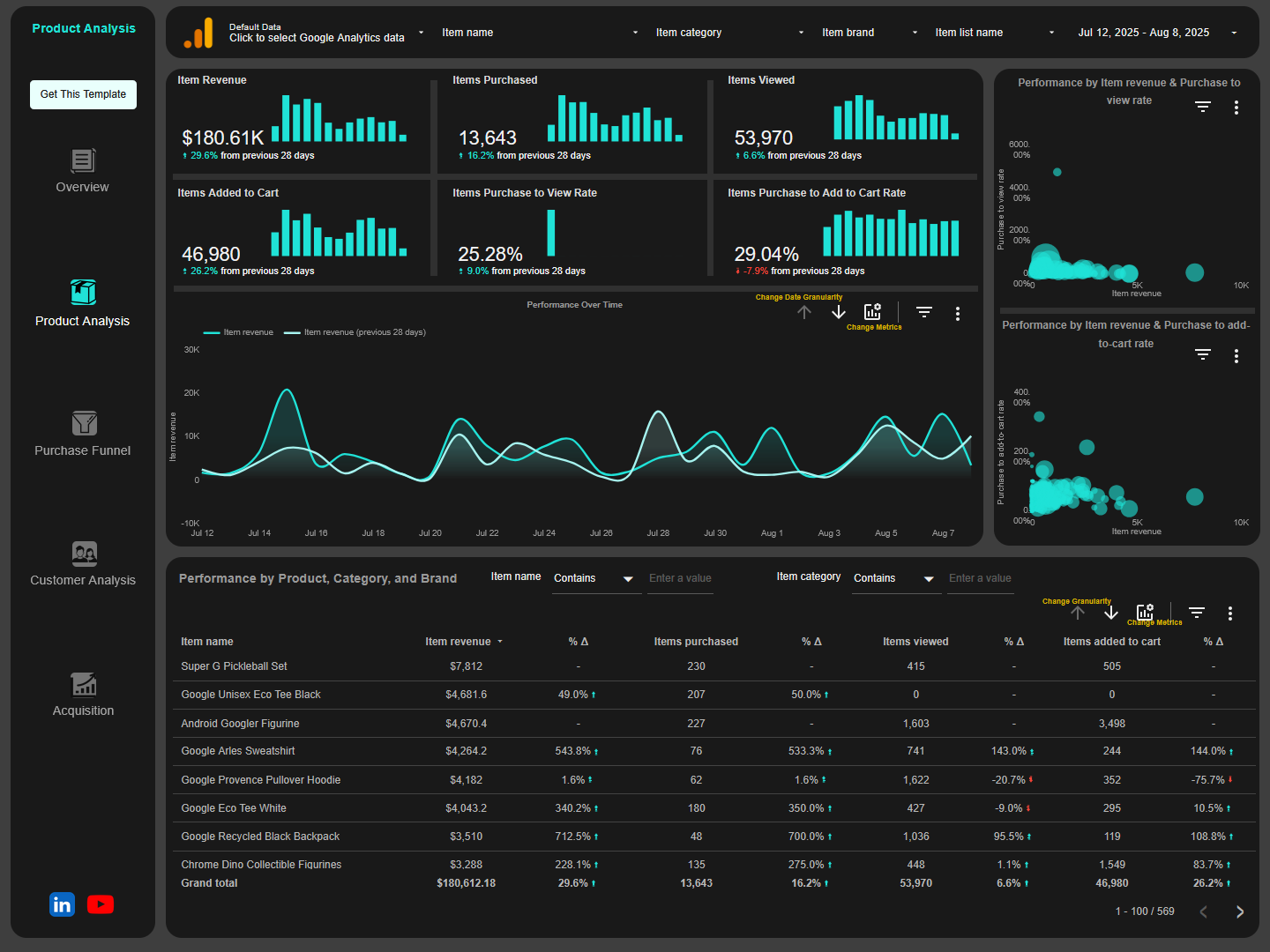Click the Google Analytics logo icon
The image size is (1270, 952).
[198, 33]
